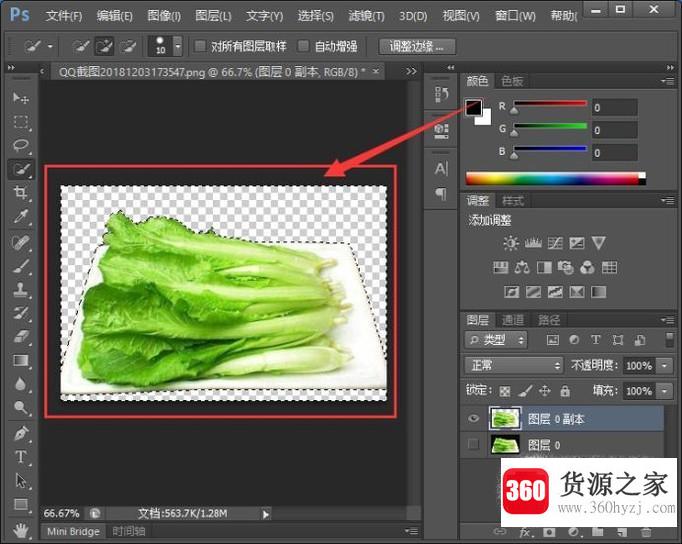682x544 pixels.
Task: Choose New Selection mode in options bar
Action: tap(81, 46)
